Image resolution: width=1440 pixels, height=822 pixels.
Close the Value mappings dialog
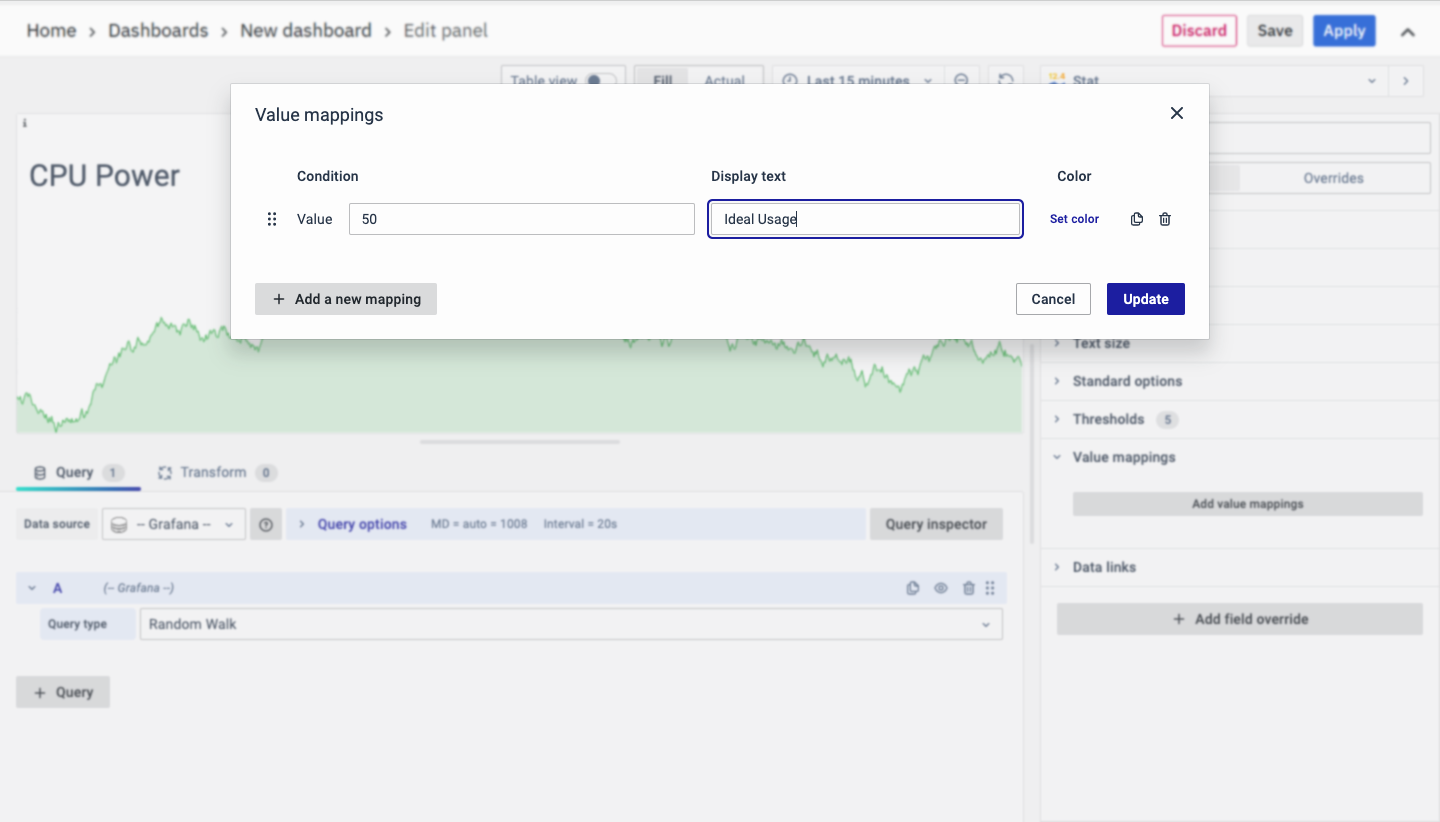pos(1176,114)
